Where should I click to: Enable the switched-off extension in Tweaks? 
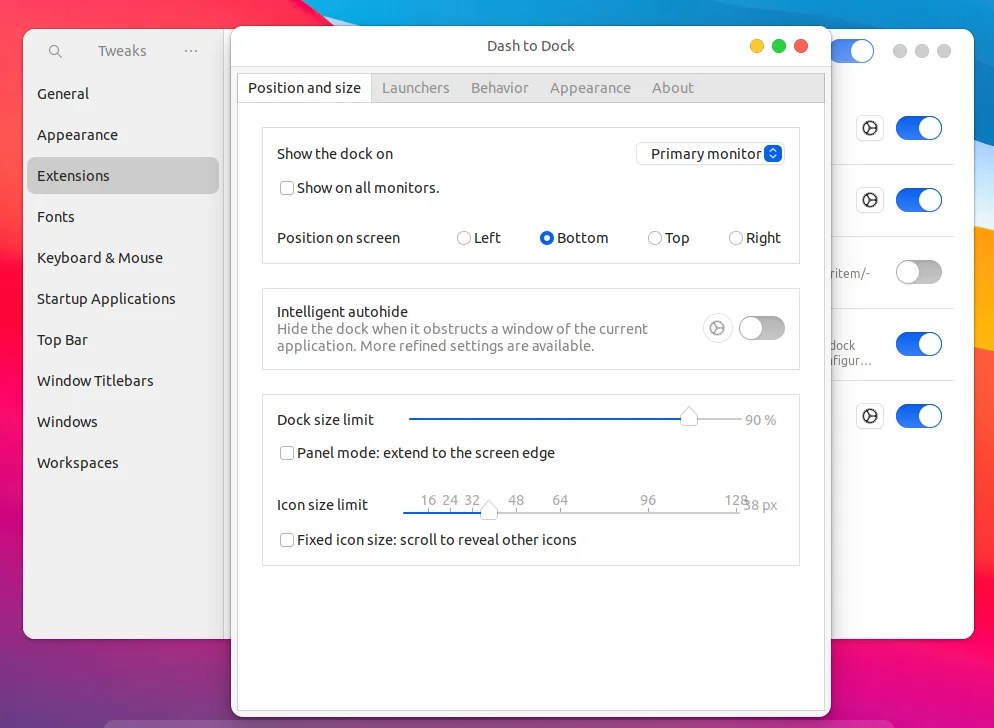(x=919, y=272)
